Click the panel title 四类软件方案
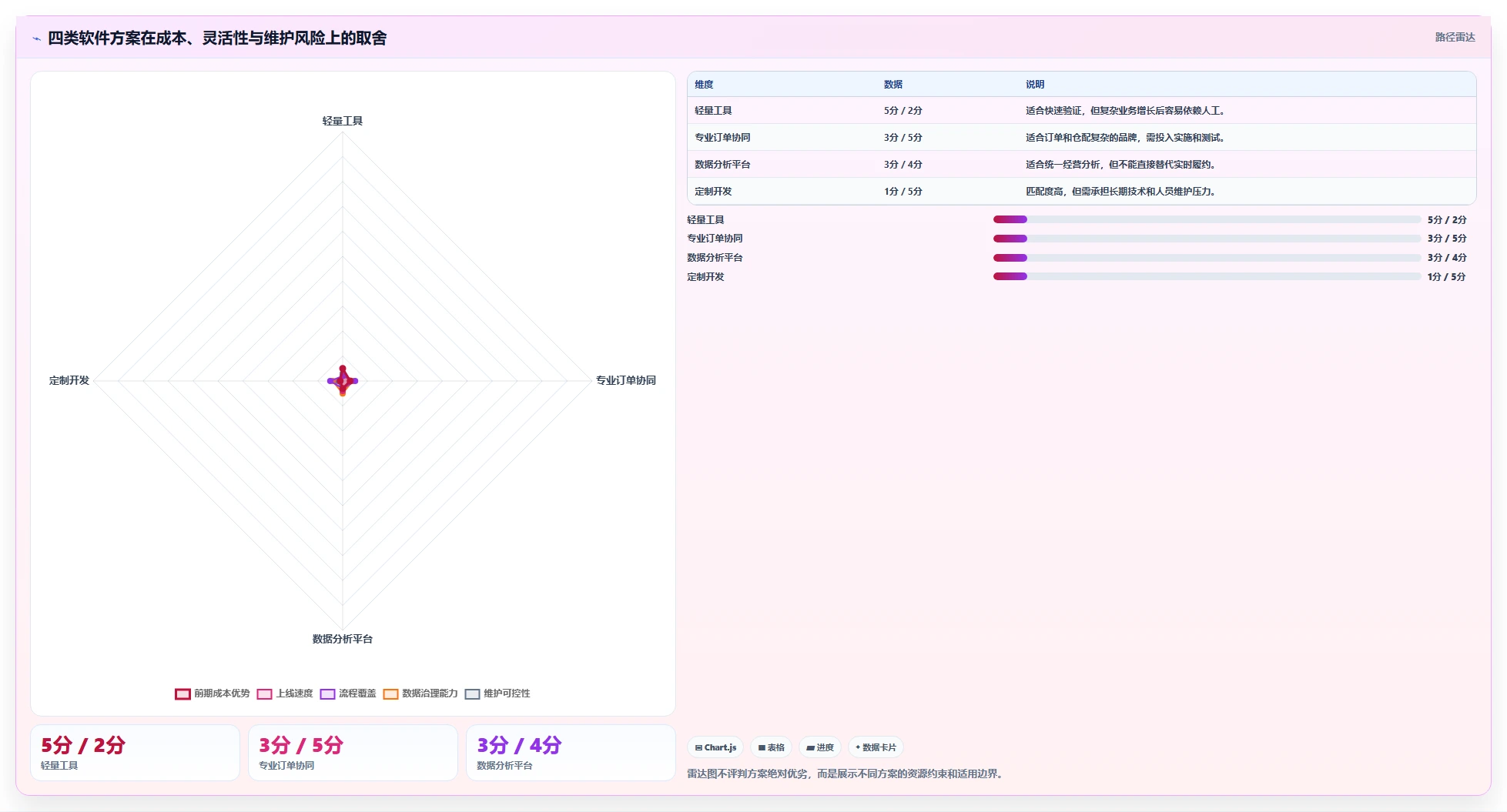1507x812 pixels. [217, 38]
